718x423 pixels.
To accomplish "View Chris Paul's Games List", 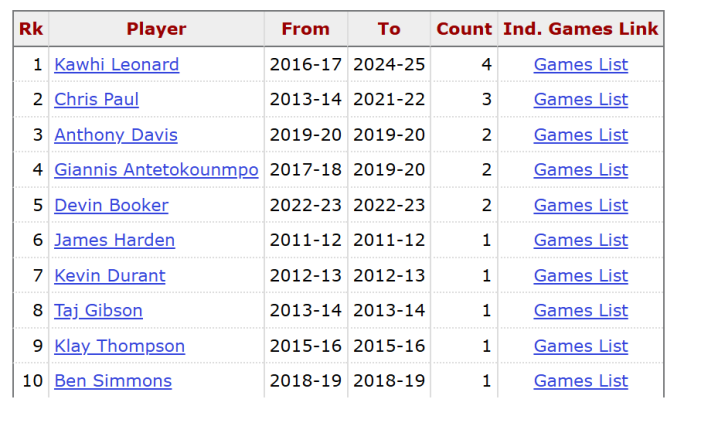I will point(580,100).
